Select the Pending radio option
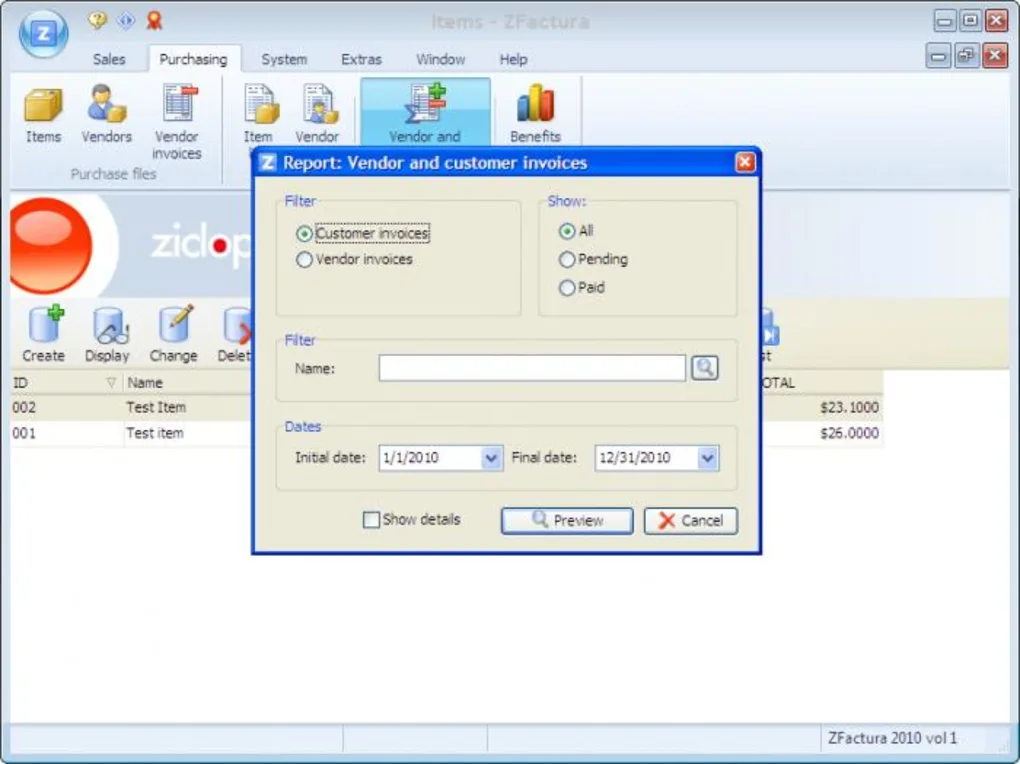The height and width of the screenshot is (764, 1020). click(567, 260)
